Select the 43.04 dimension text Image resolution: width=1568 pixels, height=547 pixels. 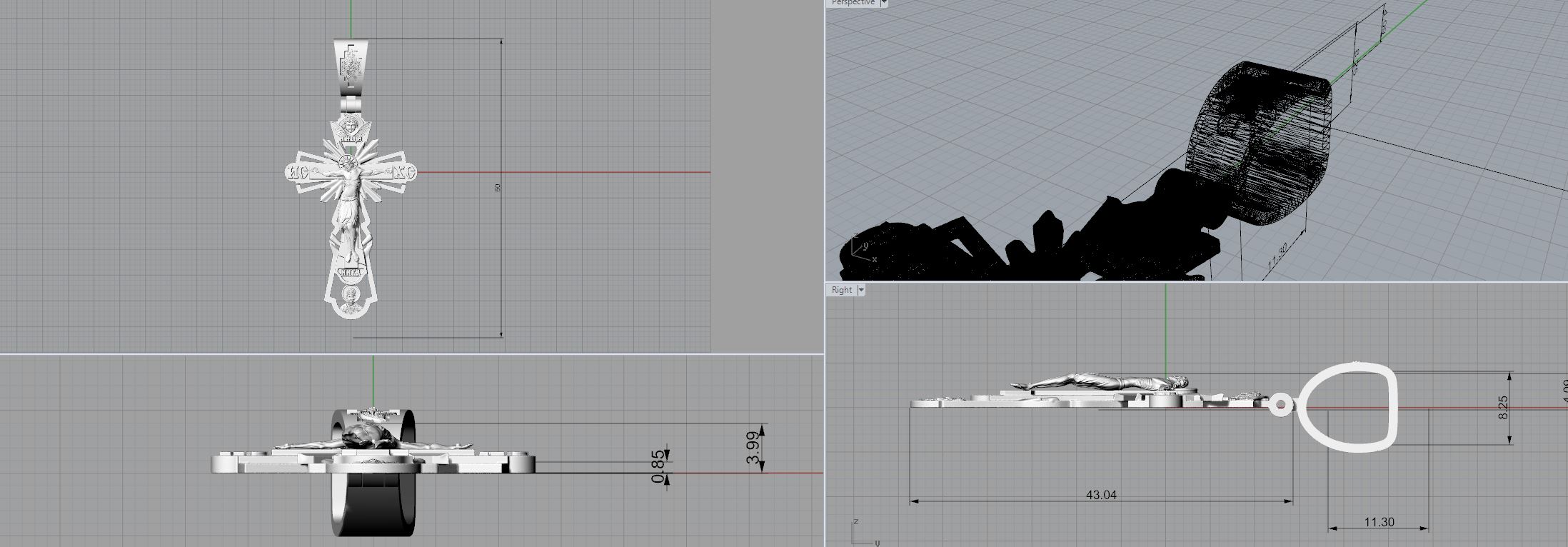coord(1100,494)
